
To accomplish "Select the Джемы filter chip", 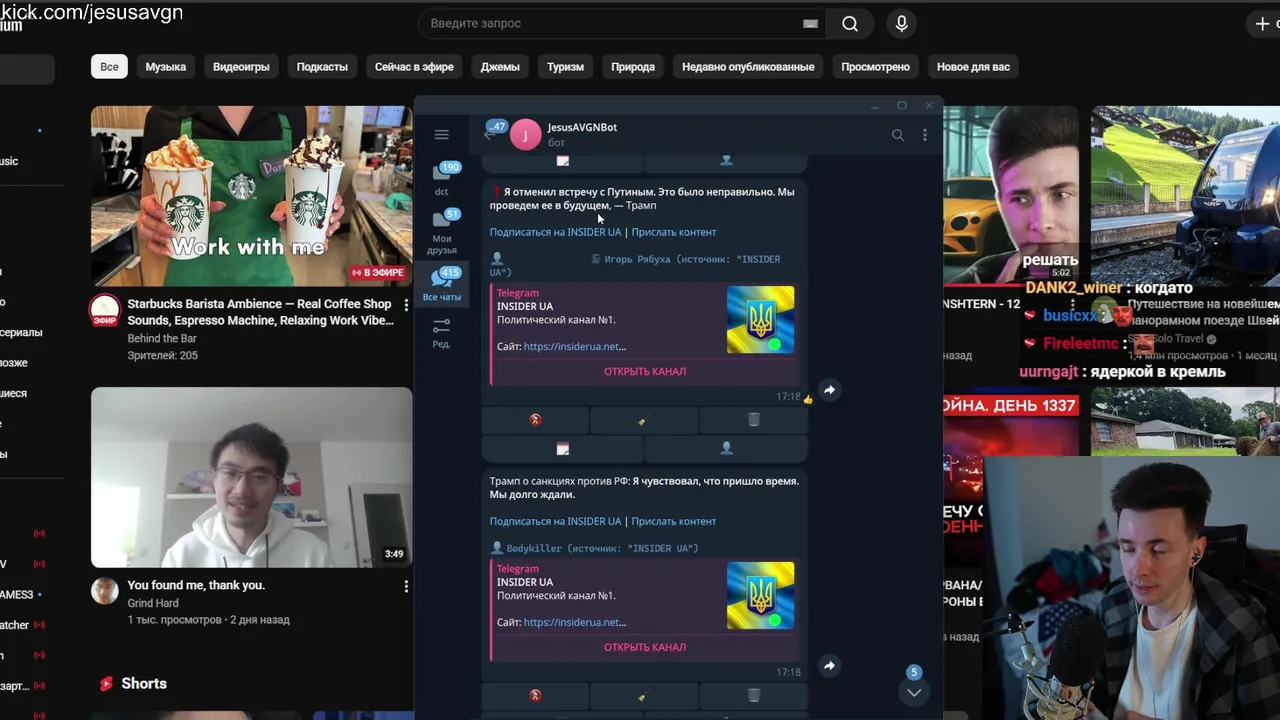I will point(500,67).
